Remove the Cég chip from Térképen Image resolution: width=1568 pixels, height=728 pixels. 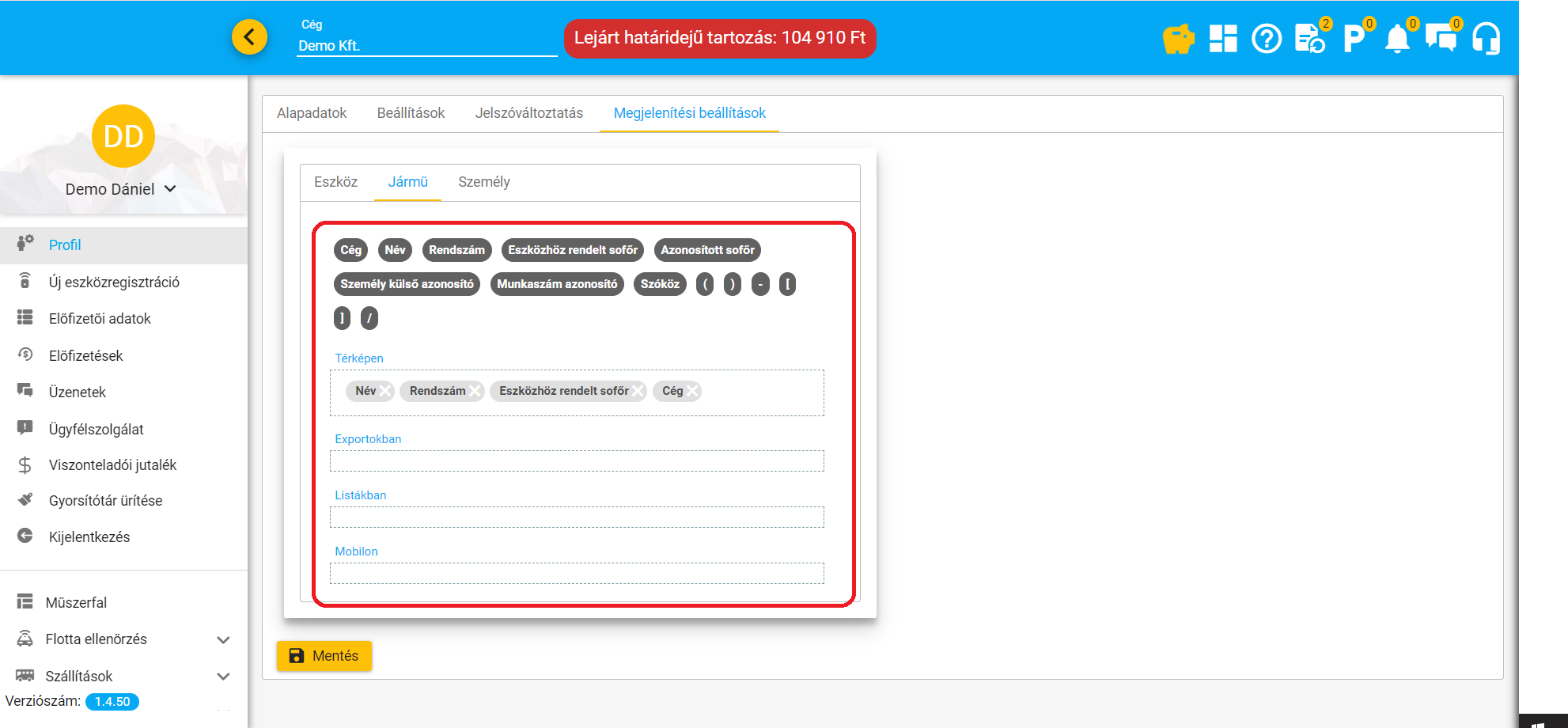[692, 391]
